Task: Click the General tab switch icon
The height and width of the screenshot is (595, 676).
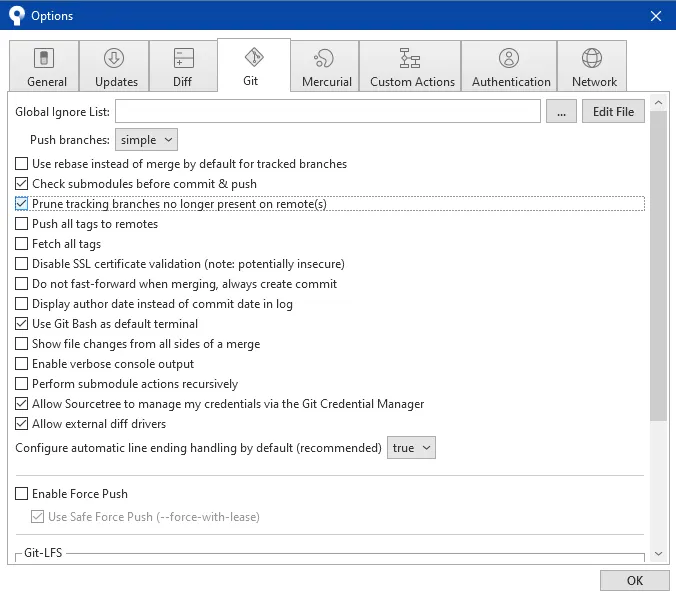Action: coord(44,58)
